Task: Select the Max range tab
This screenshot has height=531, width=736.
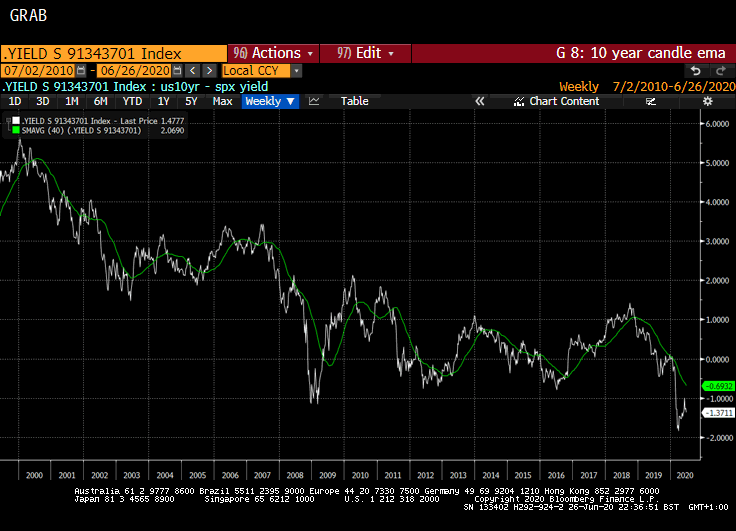Action: click(222, 101)
